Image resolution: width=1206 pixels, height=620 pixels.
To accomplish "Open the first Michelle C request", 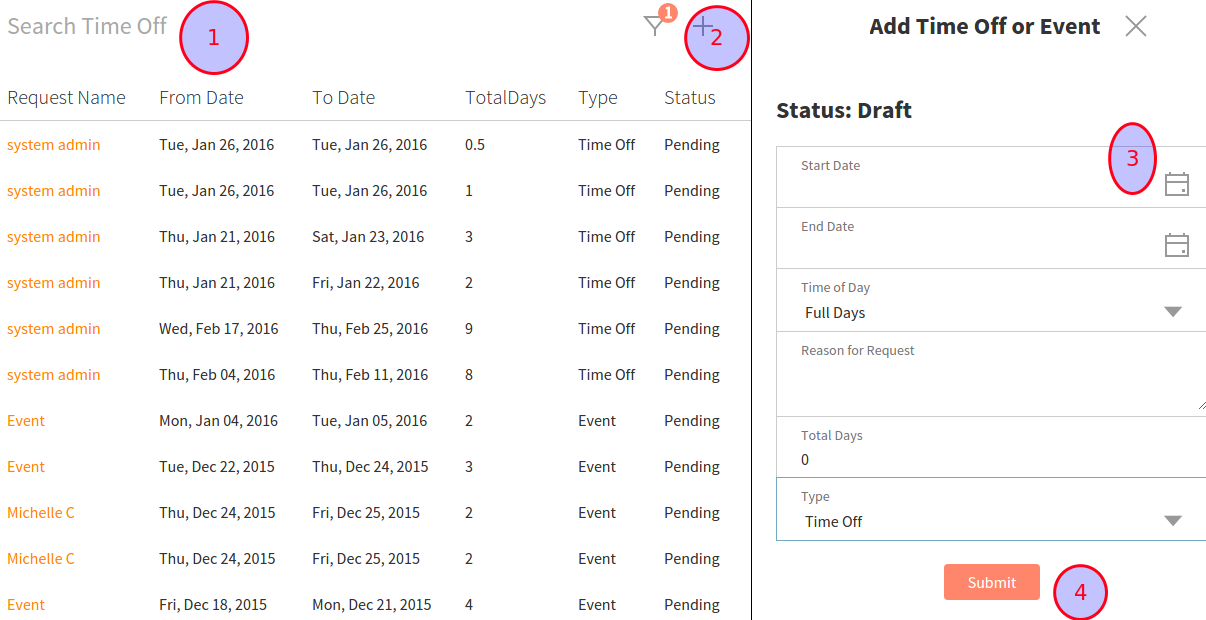I will 41,513.
